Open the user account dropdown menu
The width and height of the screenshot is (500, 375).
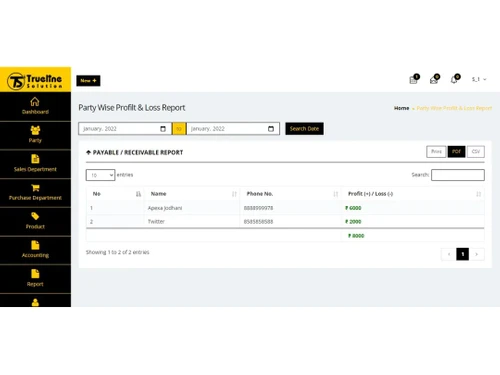point(479,79)
